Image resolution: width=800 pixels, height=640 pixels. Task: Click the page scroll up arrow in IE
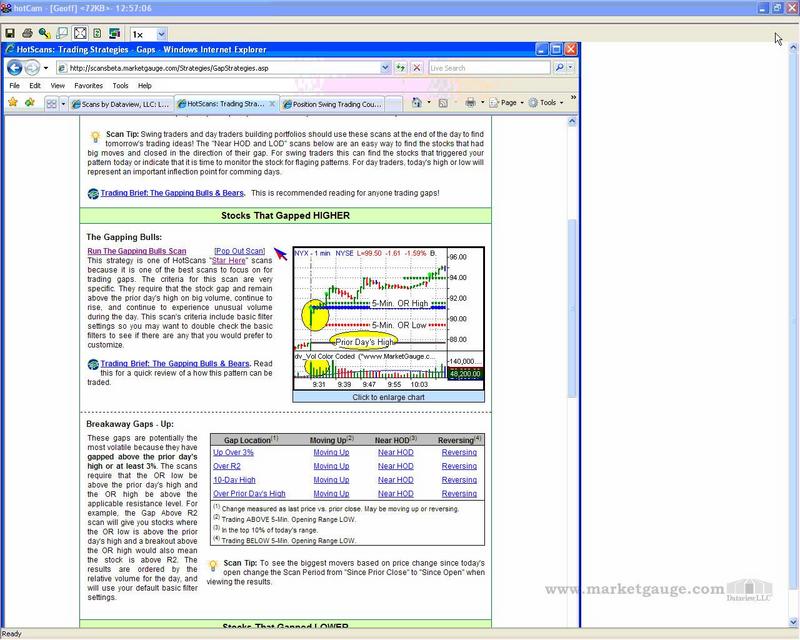click(x=572, y=121)
